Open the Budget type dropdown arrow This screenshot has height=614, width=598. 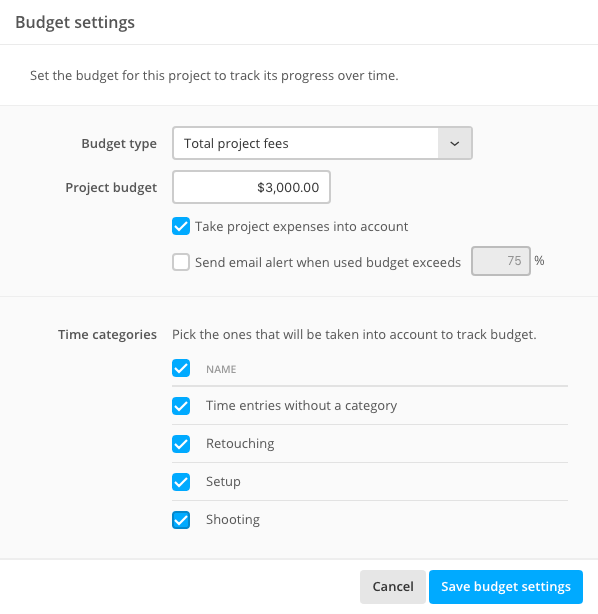coord(455,143)
